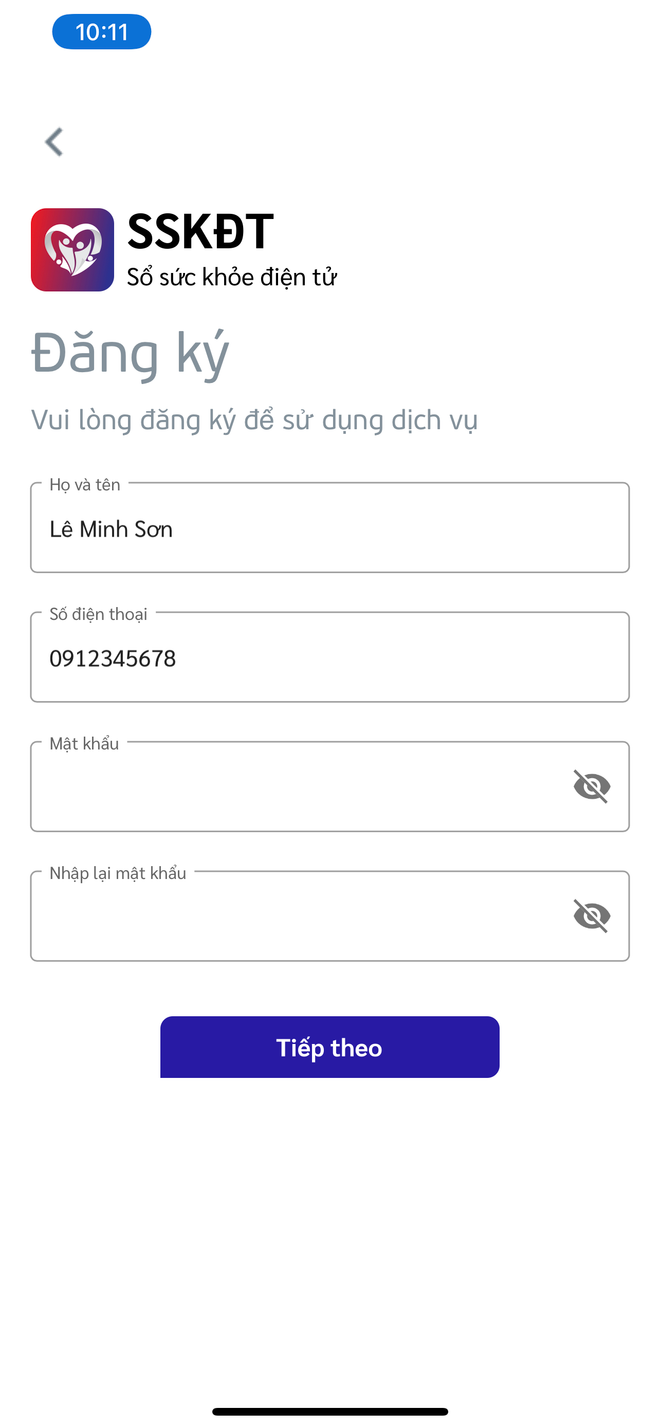This screenshot has height=1428, width=660.
Task: Click the Vui lòng đăng ký instruction text
Action: [254, 420]
